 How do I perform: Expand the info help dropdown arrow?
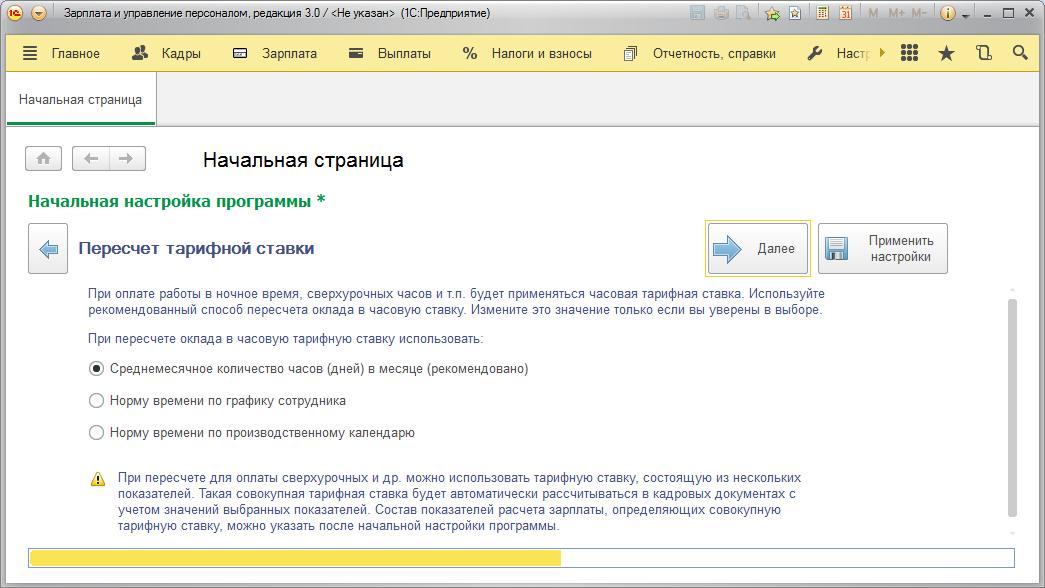point(966,15)
